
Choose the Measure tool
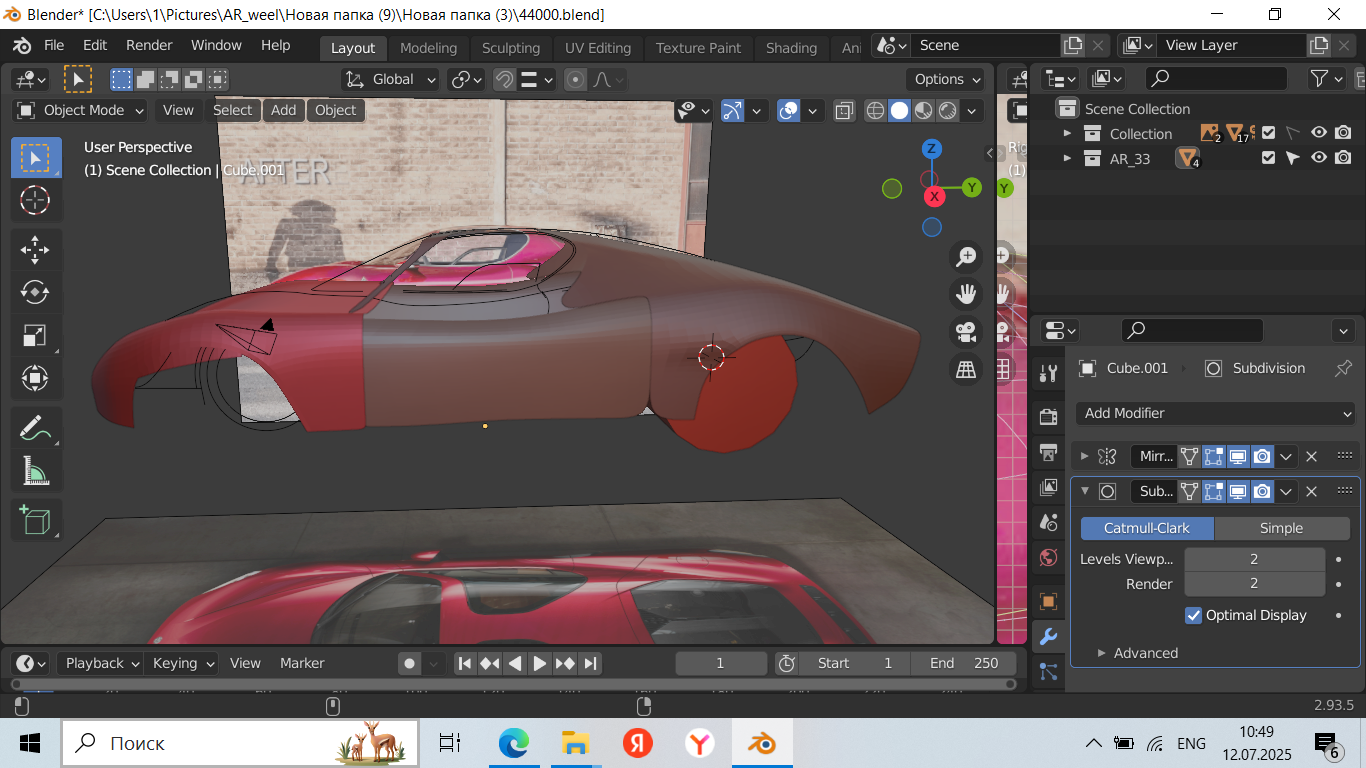[35, 471]
